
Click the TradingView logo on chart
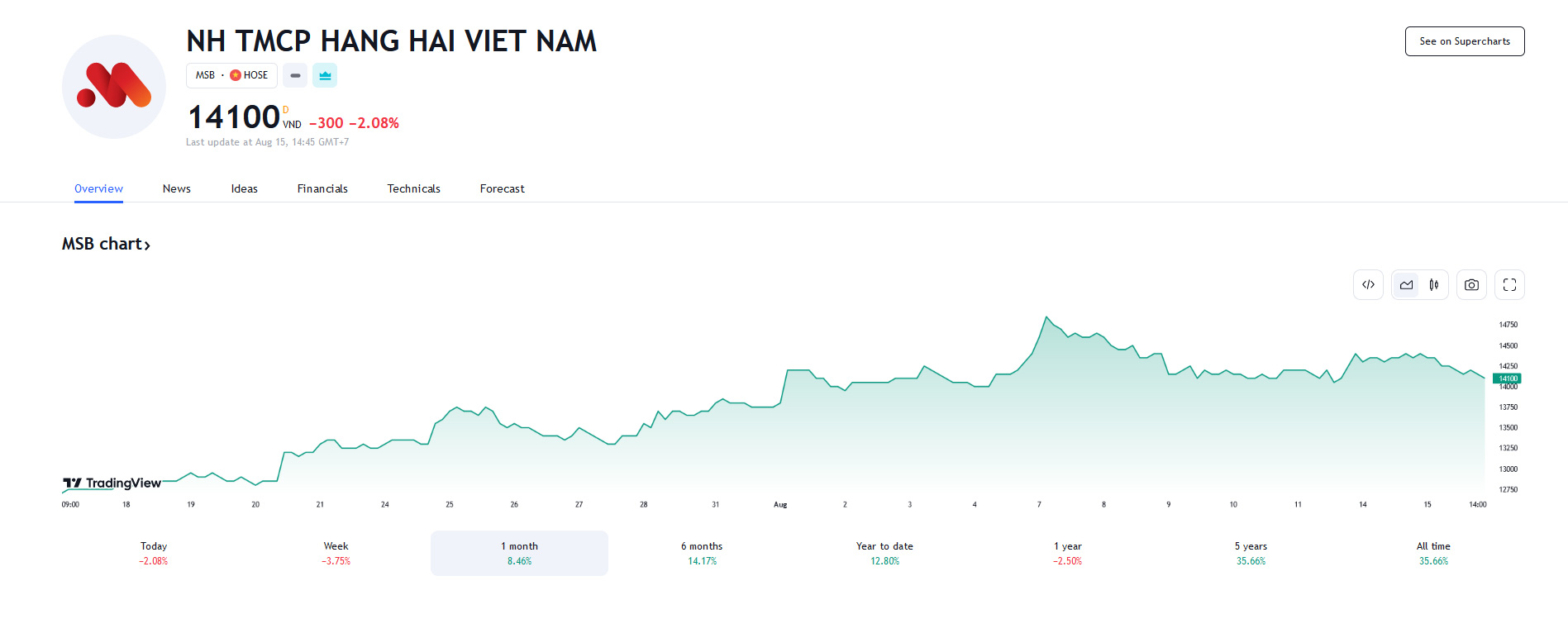click(112, 483)
